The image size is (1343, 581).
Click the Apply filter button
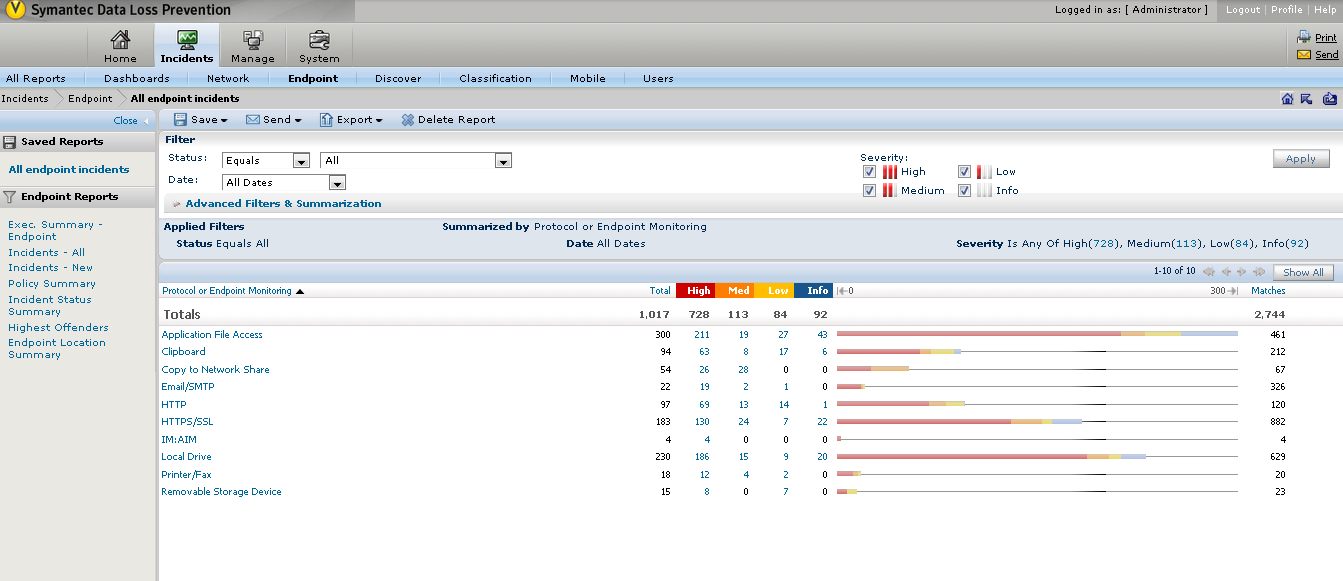[x=1301, y=159]
